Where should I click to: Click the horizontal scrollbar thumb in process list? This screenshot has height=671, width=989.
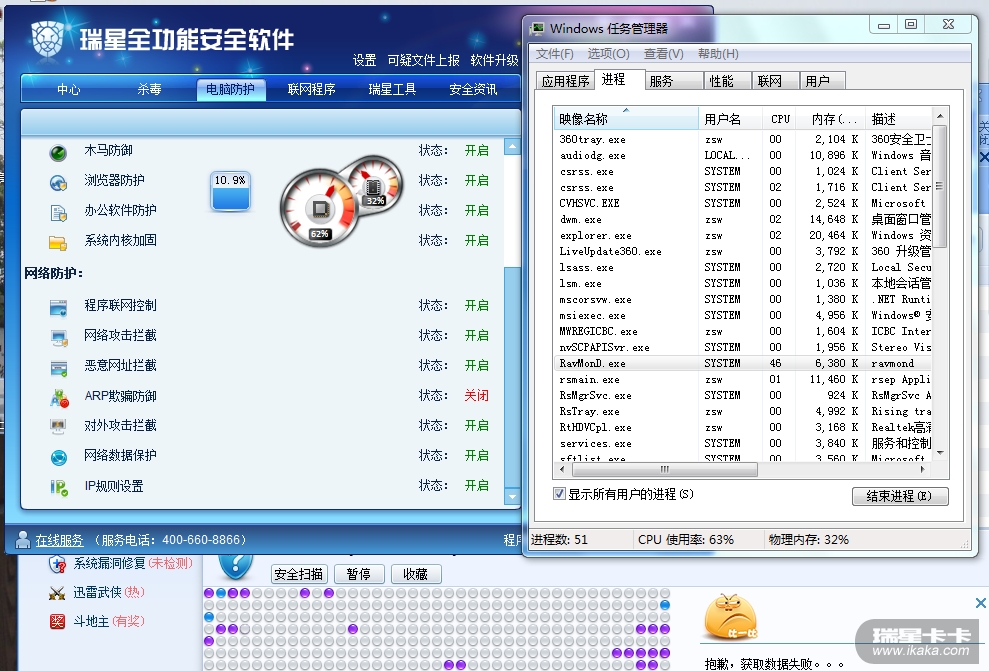point(664,469)
